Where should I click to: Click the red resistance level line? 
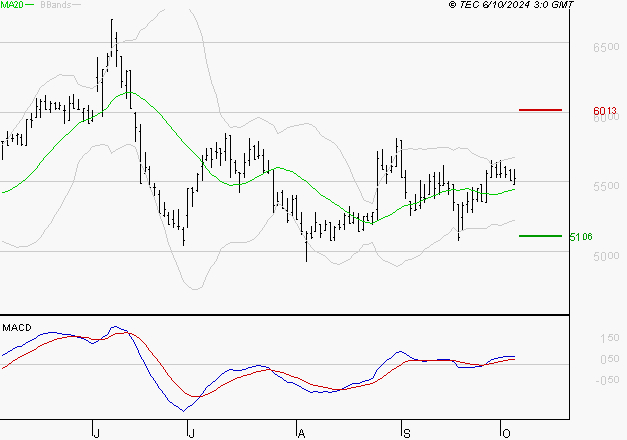(x=540, y=110)
